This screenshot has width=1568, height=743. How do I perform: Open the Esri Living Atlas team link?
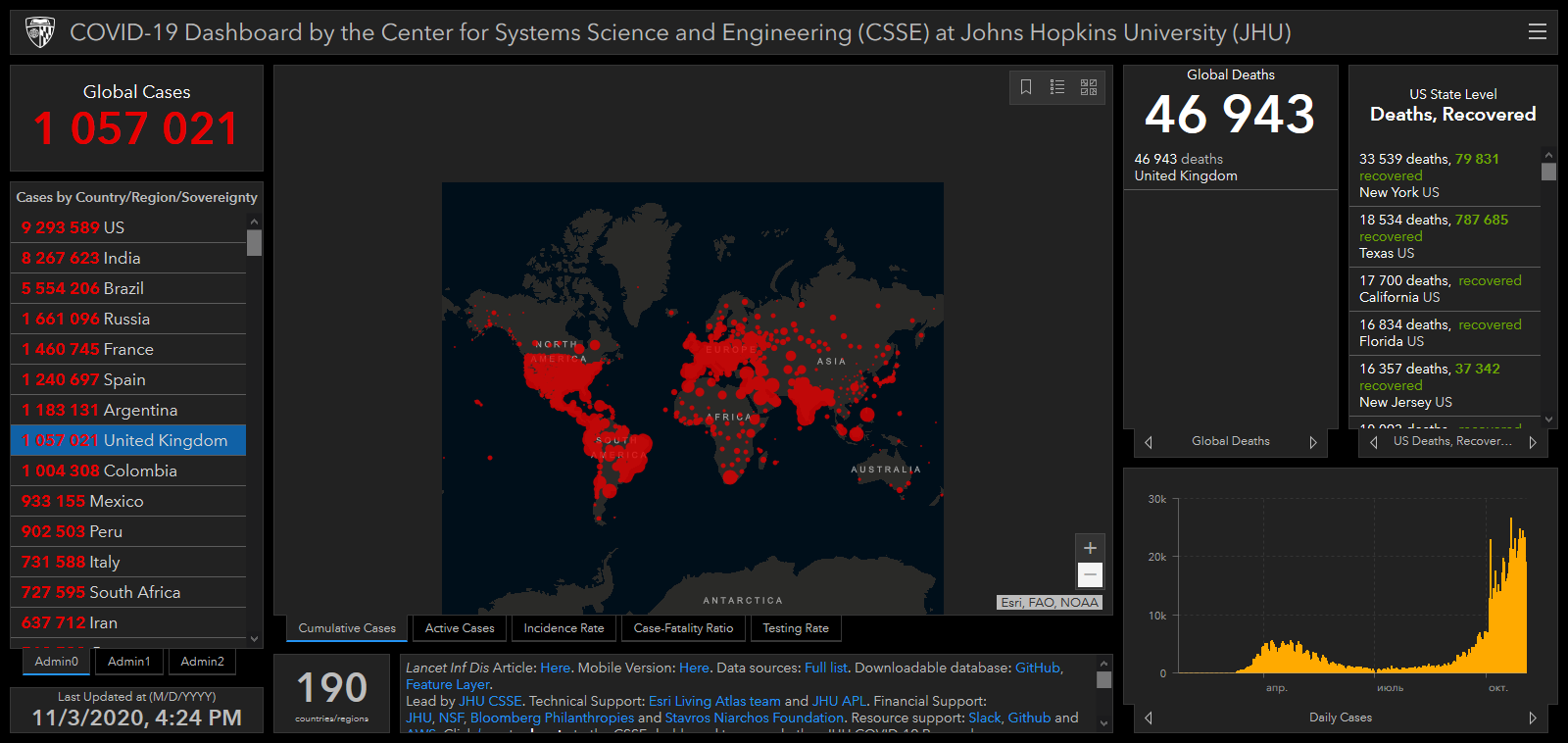click(x=714, y=701)
